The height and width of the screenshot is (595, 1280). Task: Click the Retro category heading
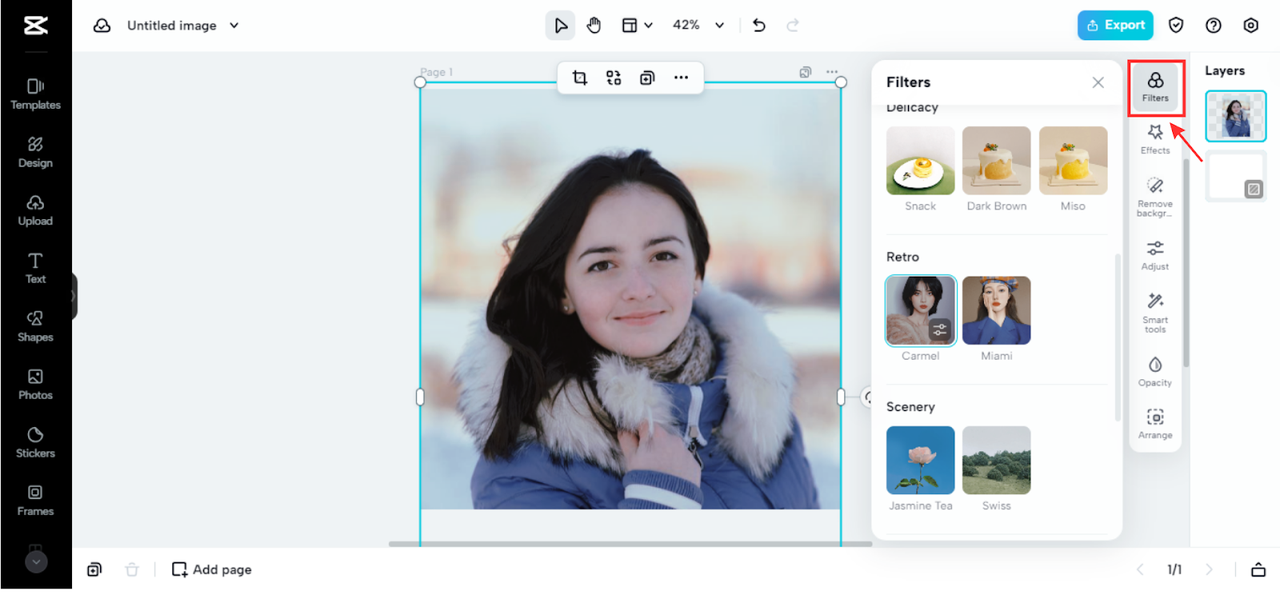pyautogui.click(x=903, y=257)
